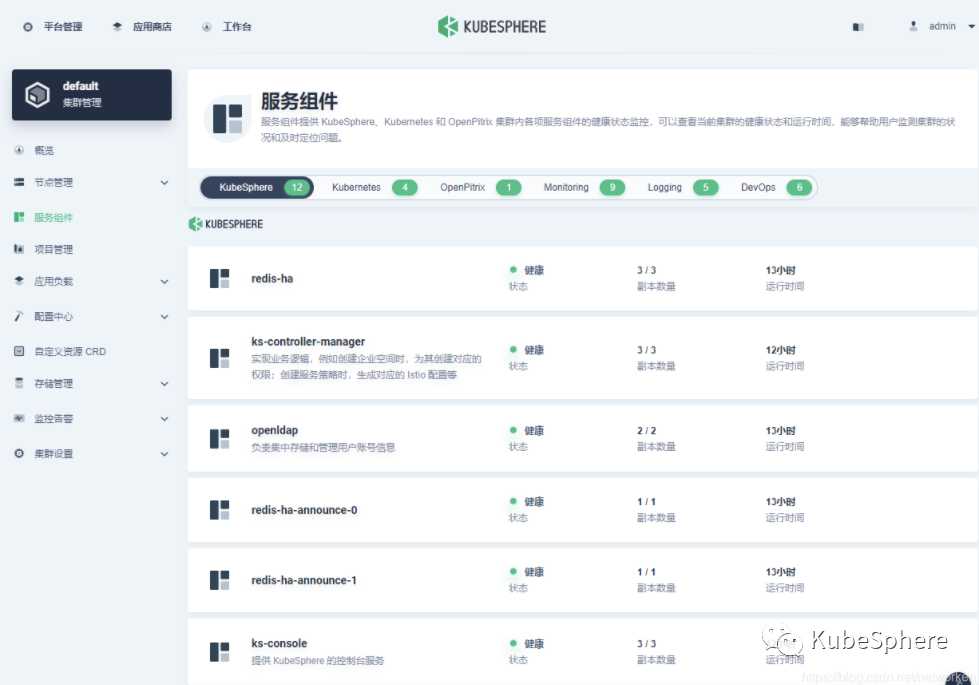This screenshot has width=979, height=685.
Task: Open the ks-console service component
Action: click(x=219, y=650)
